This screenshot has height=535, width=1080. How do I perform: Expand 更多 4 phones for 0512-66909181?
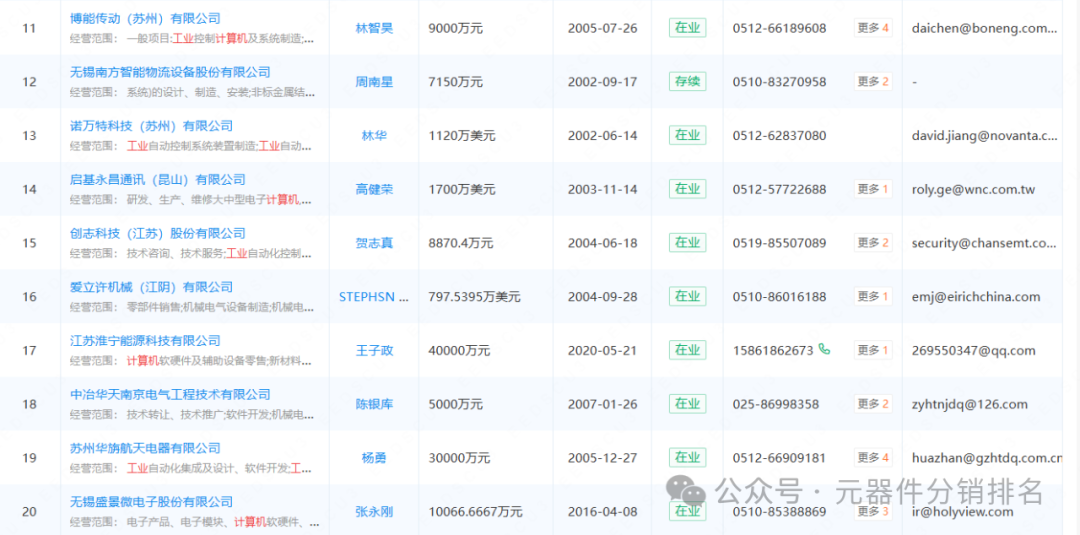(x=873, y=458)
